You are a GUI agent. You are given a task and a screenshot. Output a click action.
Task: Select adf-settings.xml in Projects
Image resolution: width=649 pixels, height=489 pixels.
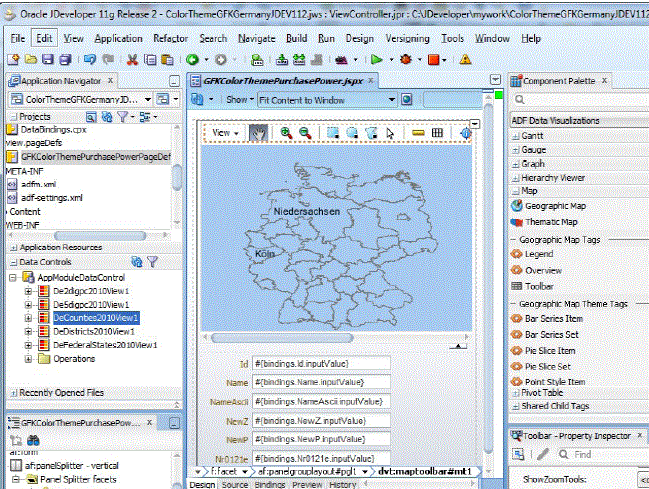coord(52,198)
